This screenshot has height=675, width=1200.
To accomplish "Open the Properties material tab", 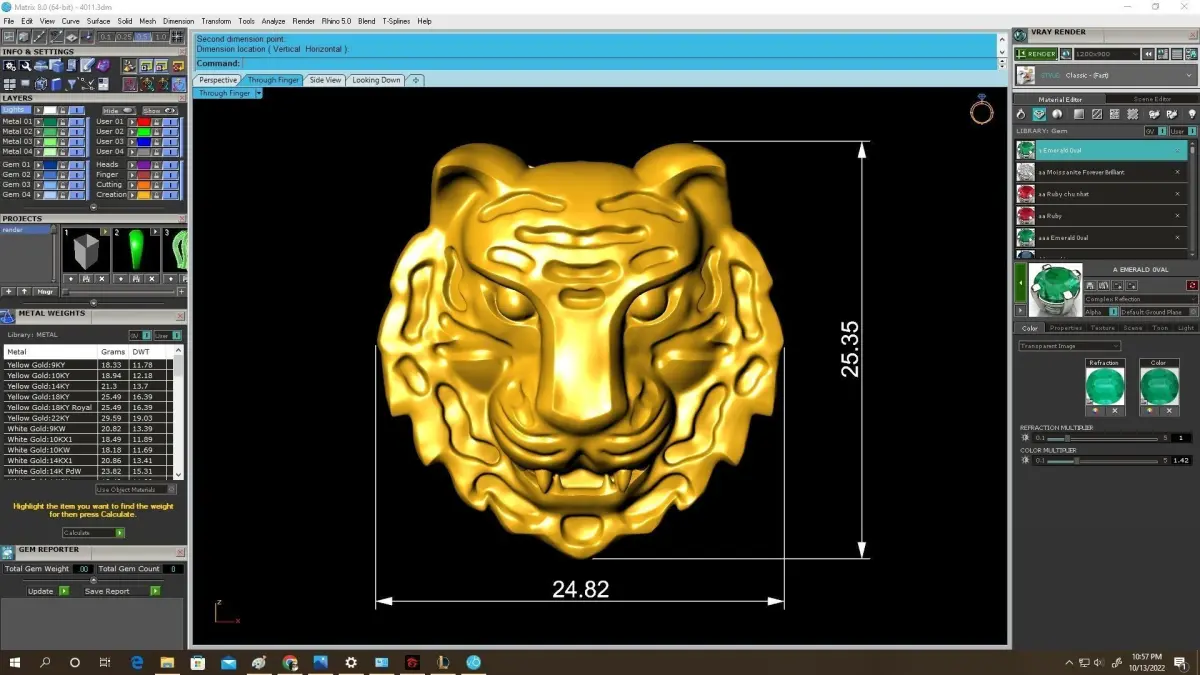I will pyautogui.click(x=1066, y=328).
